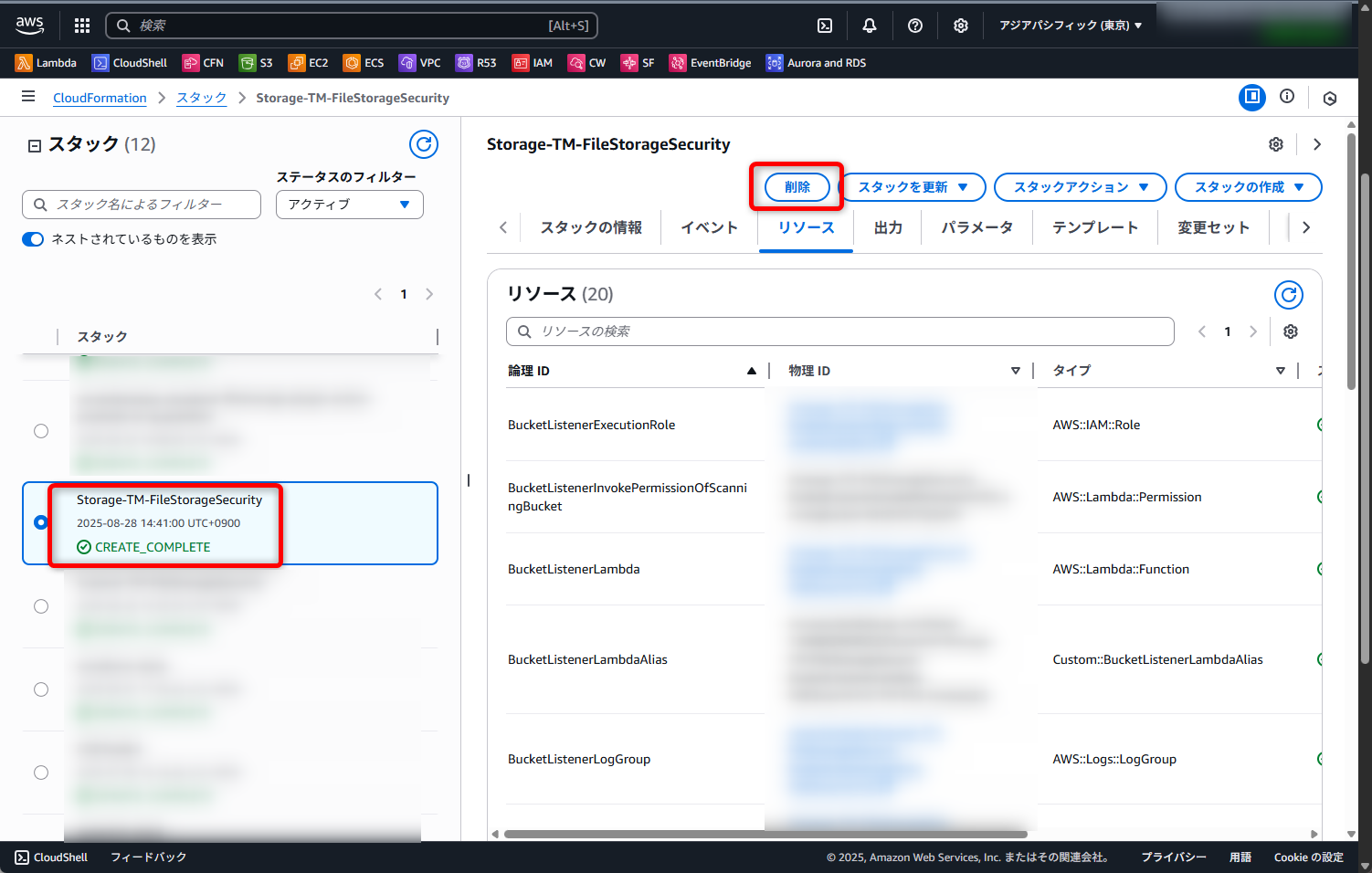1372x873 pixels.
Task: Switch to the 出力 tab
Action: (888, 227)
